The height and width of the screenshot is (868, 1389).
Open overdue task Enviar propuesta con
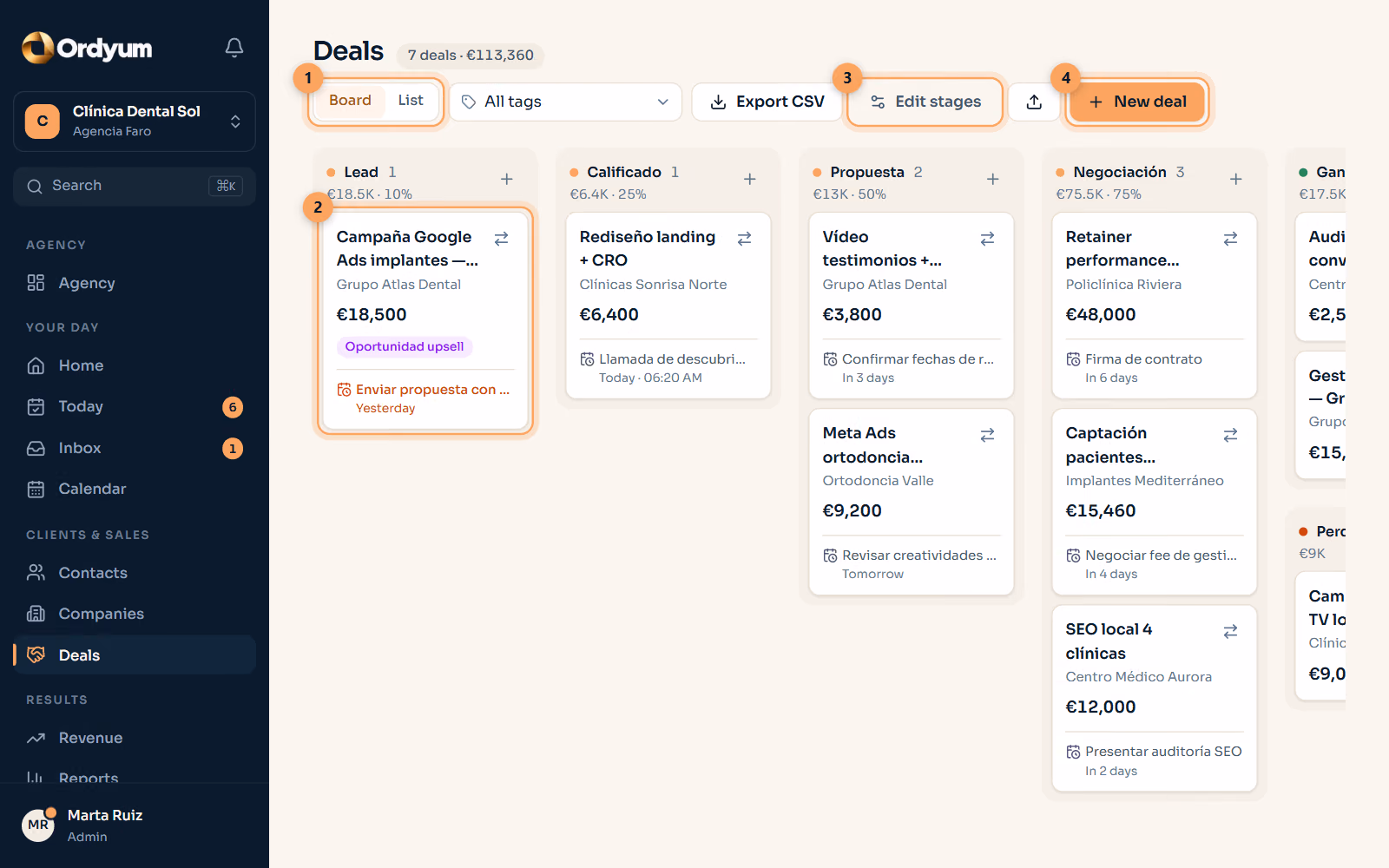425,398
